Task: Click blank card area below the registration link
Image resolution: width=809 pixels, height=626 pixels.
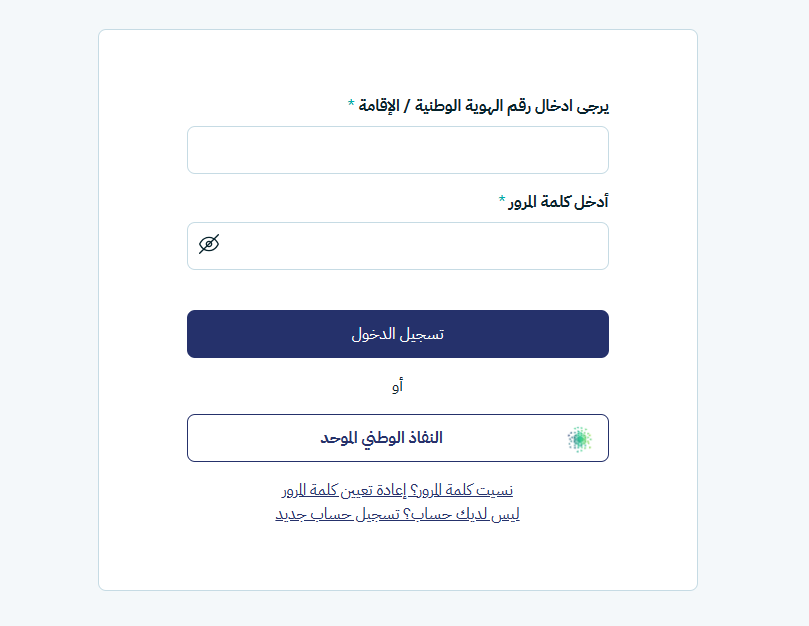Action: [397, 558]
